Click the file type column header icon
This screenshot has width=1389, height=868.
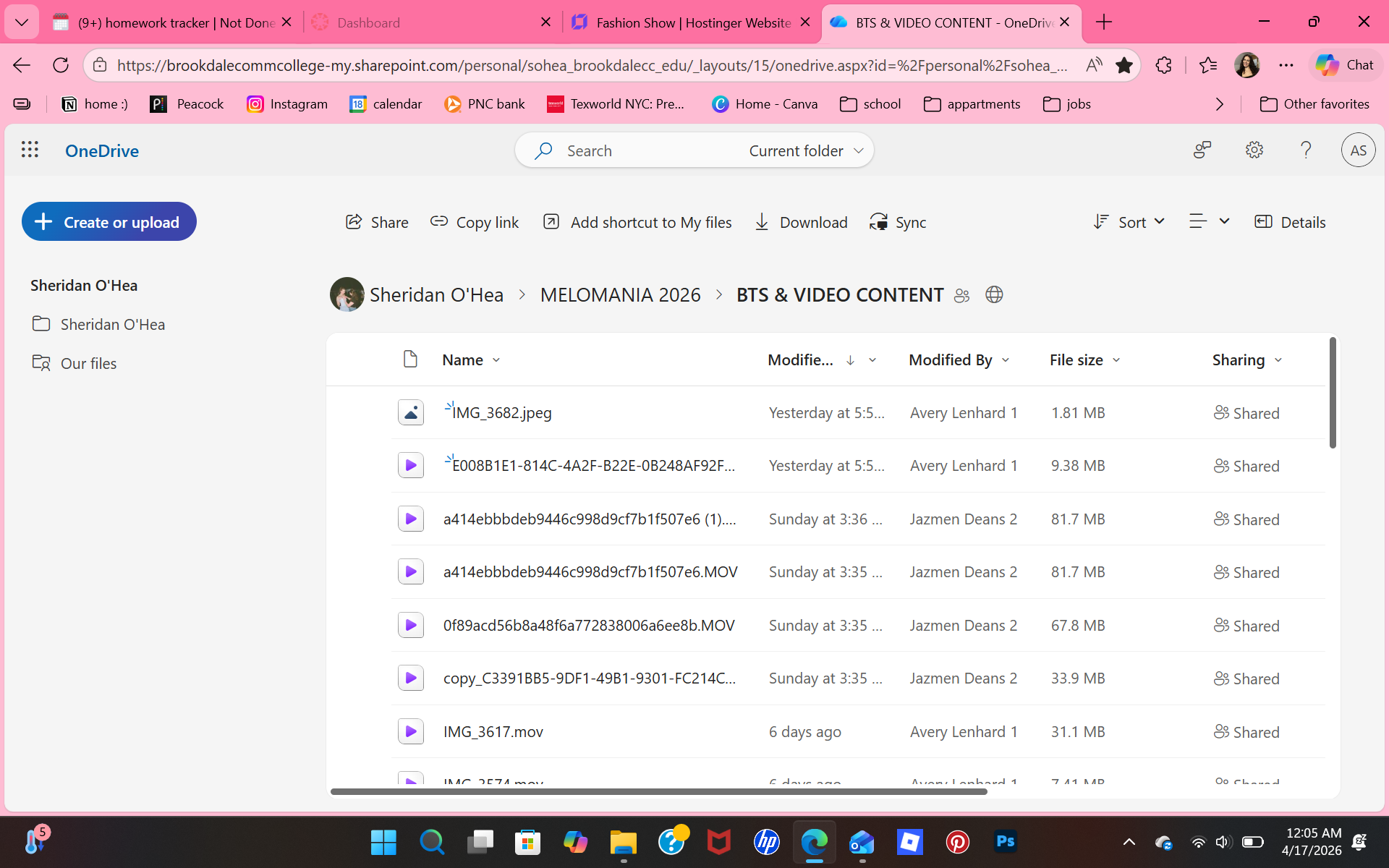coord(410,359)
